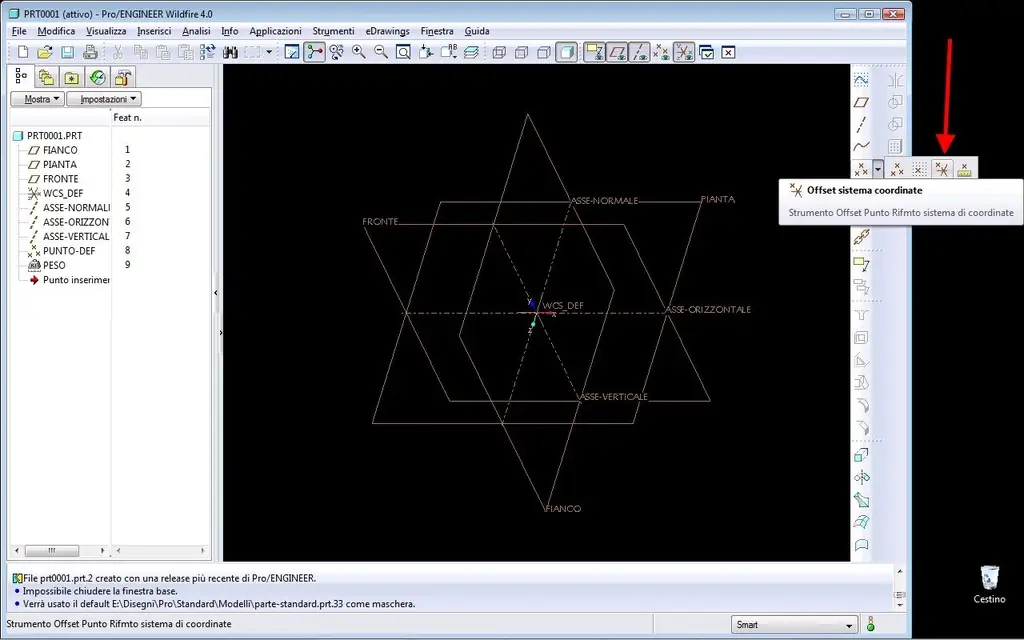Select the Field point tool
Viewport: 1024px width, 640px height.
pos(964,169)
